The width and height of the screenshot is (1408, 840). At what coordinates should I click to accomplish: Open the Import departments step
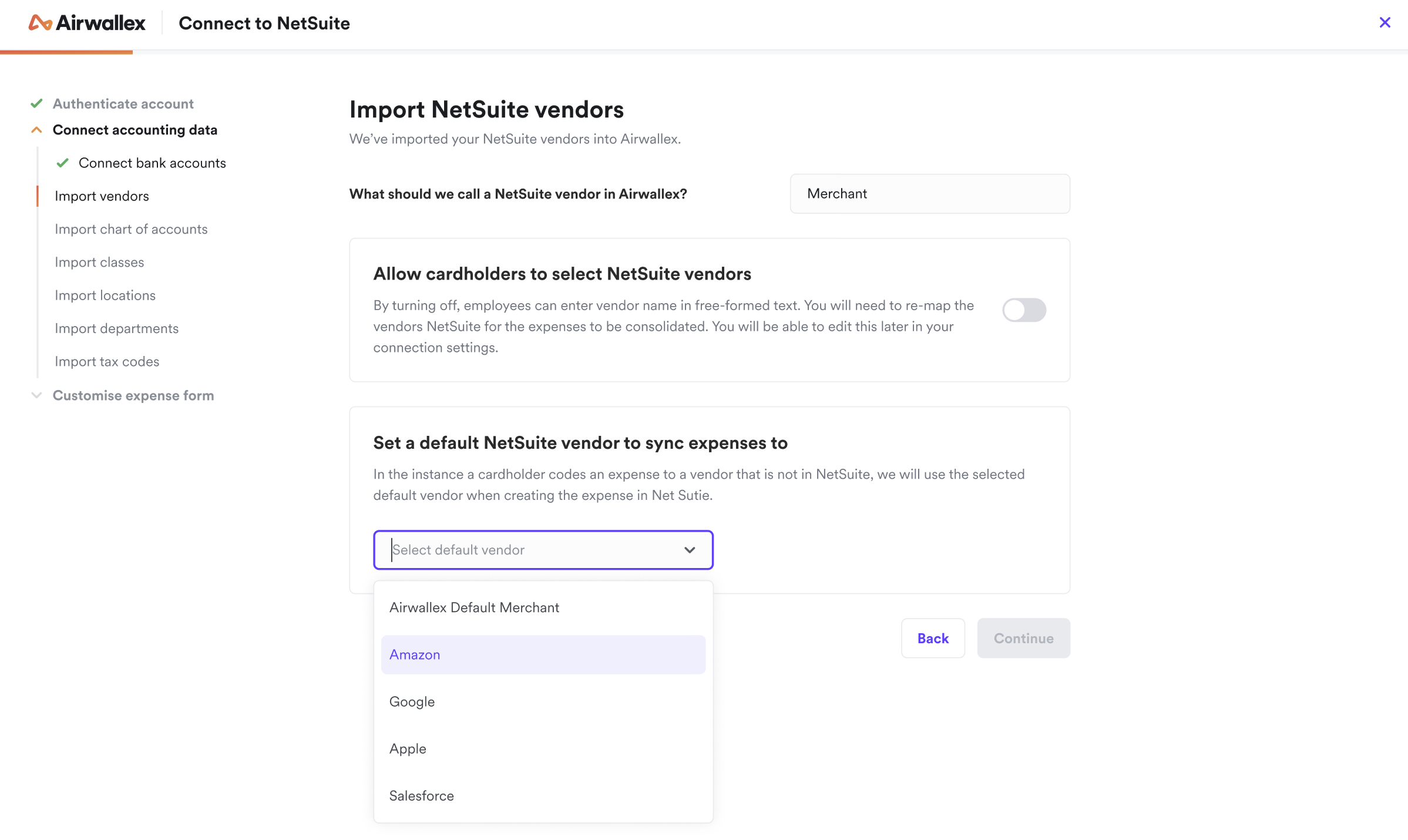(116, 328)
